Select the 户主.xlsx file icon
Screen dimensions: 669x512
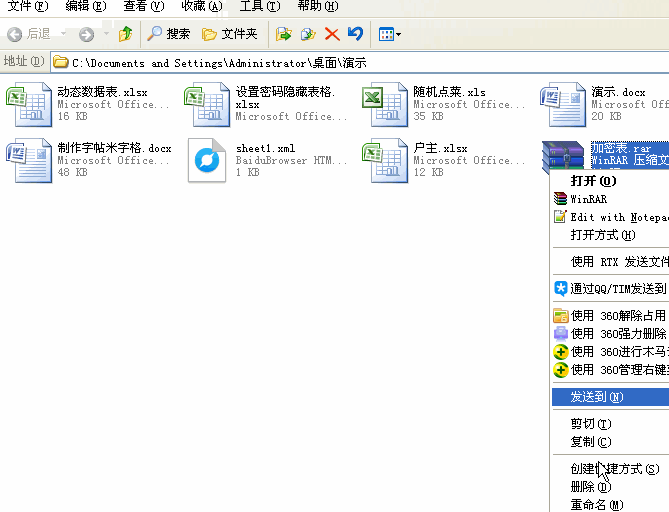385,160
